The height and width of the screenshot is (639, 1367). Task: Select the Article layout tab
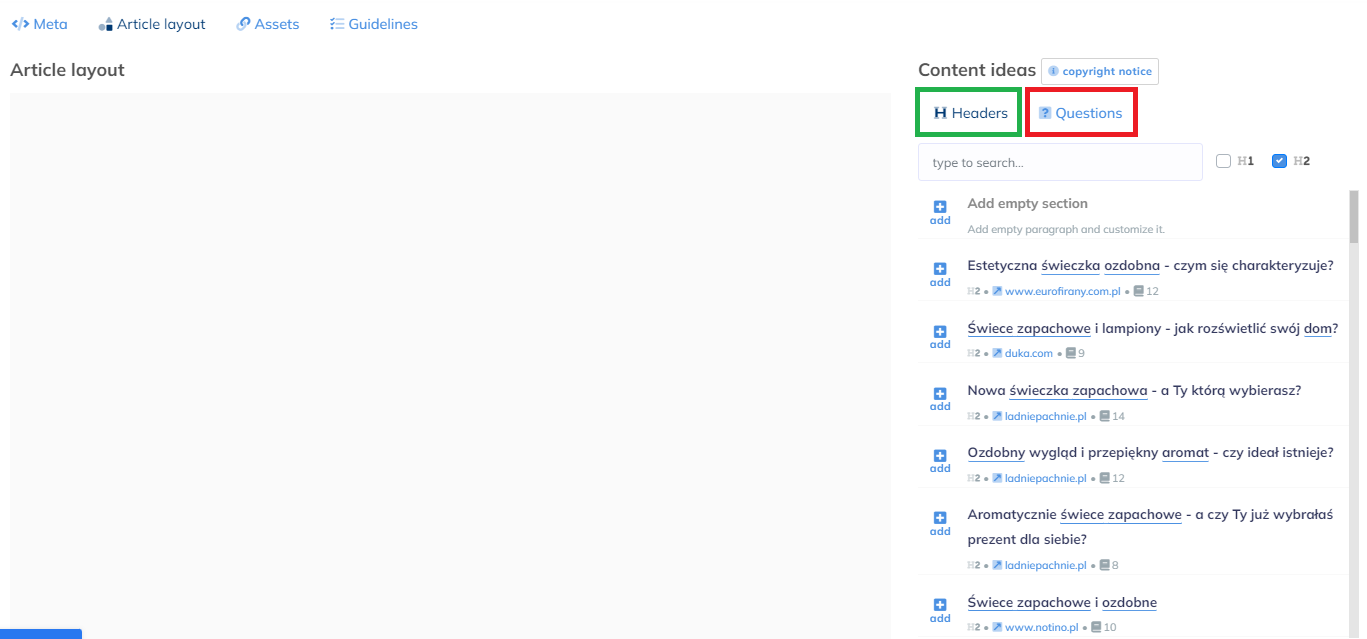(x=152, y=24)
